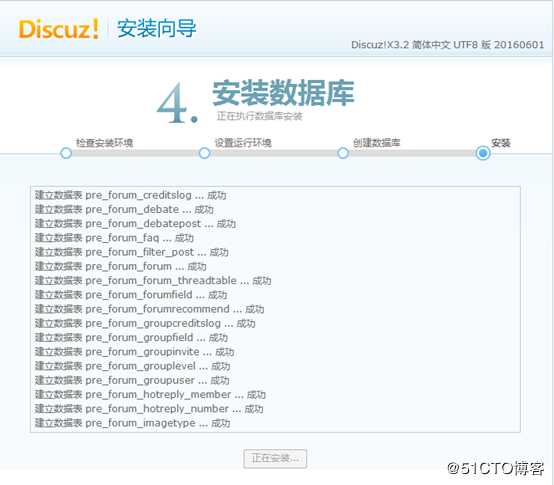554x485 pixels.
Task: Click log line pre_forum_forumrecommend
Action: [x=149, y=309]
